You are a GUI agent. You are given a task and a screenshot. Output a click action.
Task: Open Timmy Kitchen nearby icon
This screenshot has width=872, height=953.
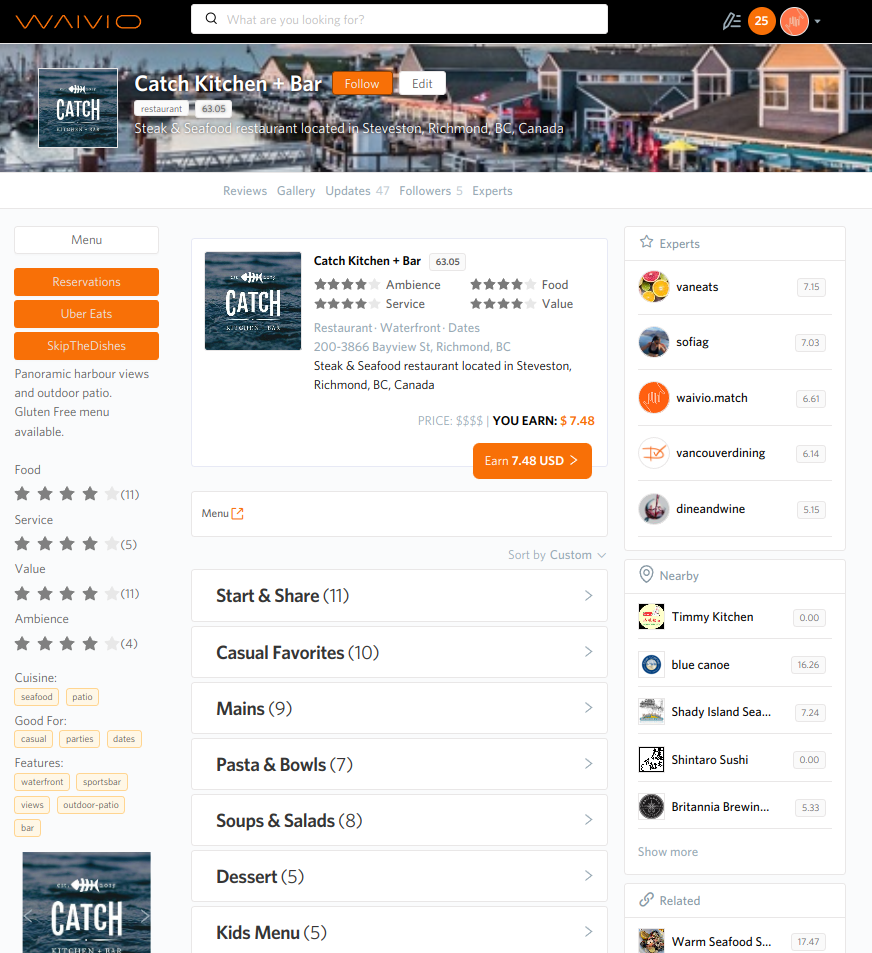pos(651,617)
